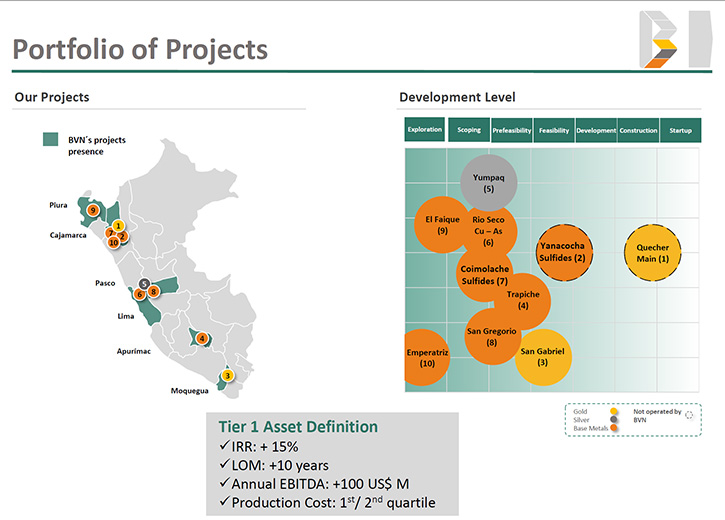The width and height of the screenshot is (725, 520).
Task: Click the gray map marker 5 in Pasco
Action: click(144, 284)
